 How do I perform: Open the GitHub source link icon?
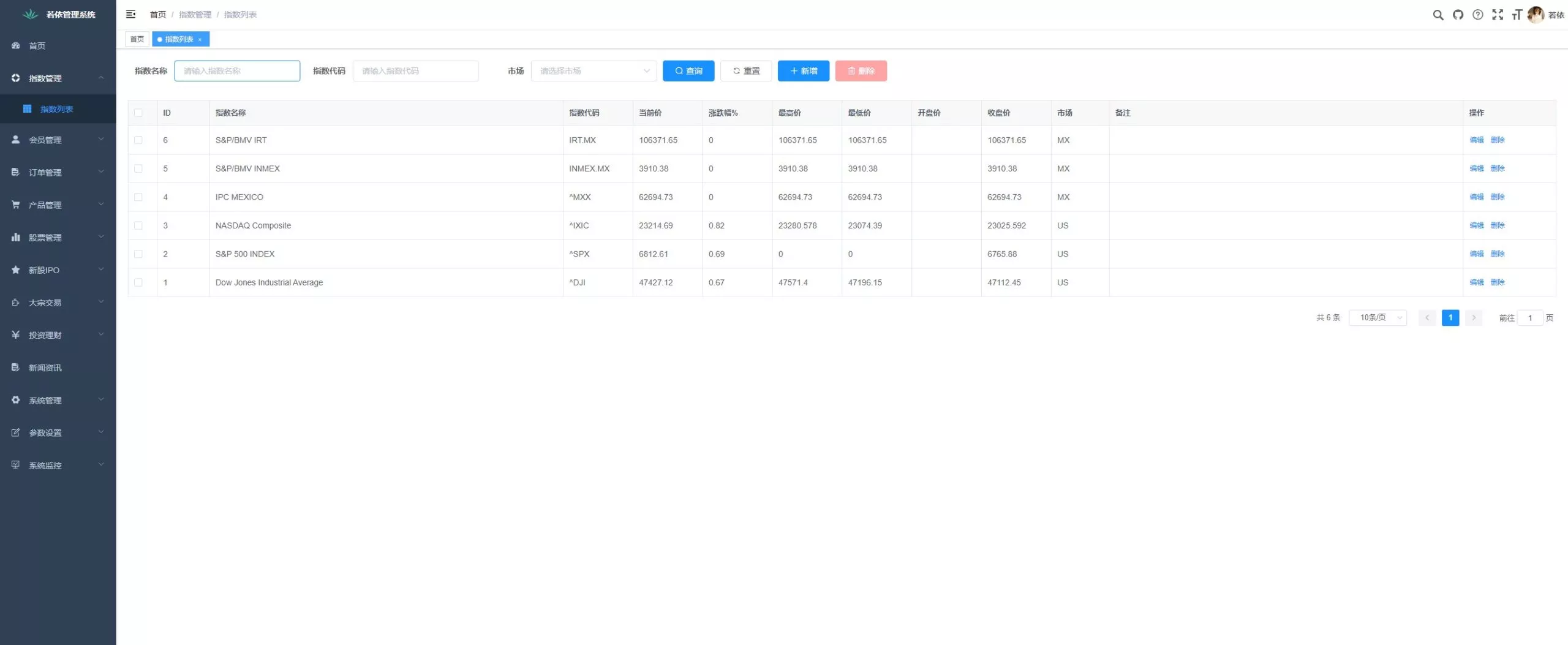(x=1458, y=15)
